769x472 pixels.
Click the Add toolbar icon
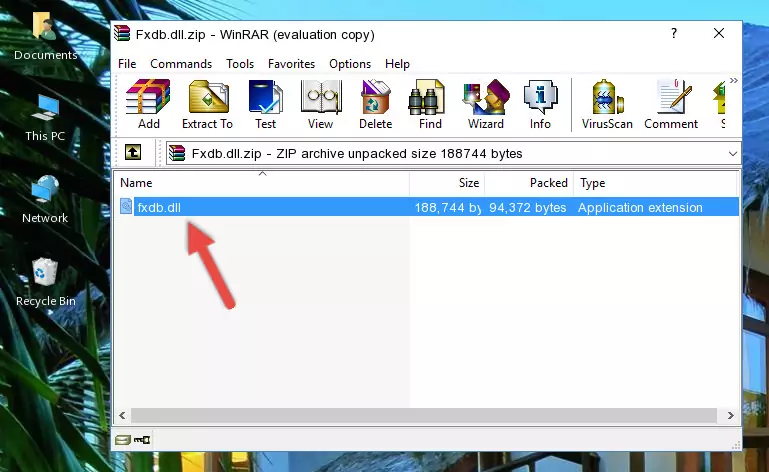(148, 105)
